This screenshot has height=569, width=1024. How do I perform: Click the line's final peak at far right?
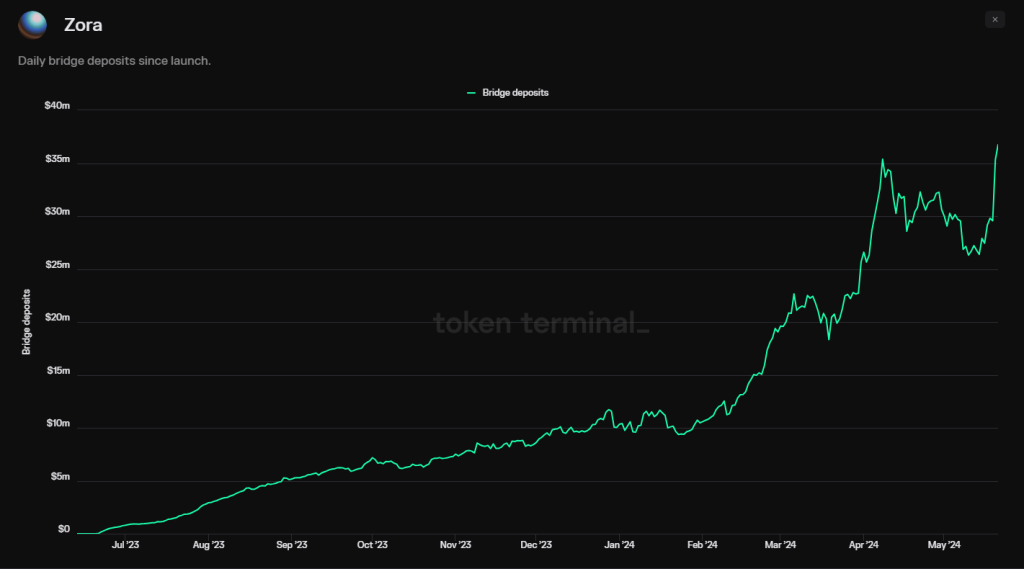pos(997,146)
